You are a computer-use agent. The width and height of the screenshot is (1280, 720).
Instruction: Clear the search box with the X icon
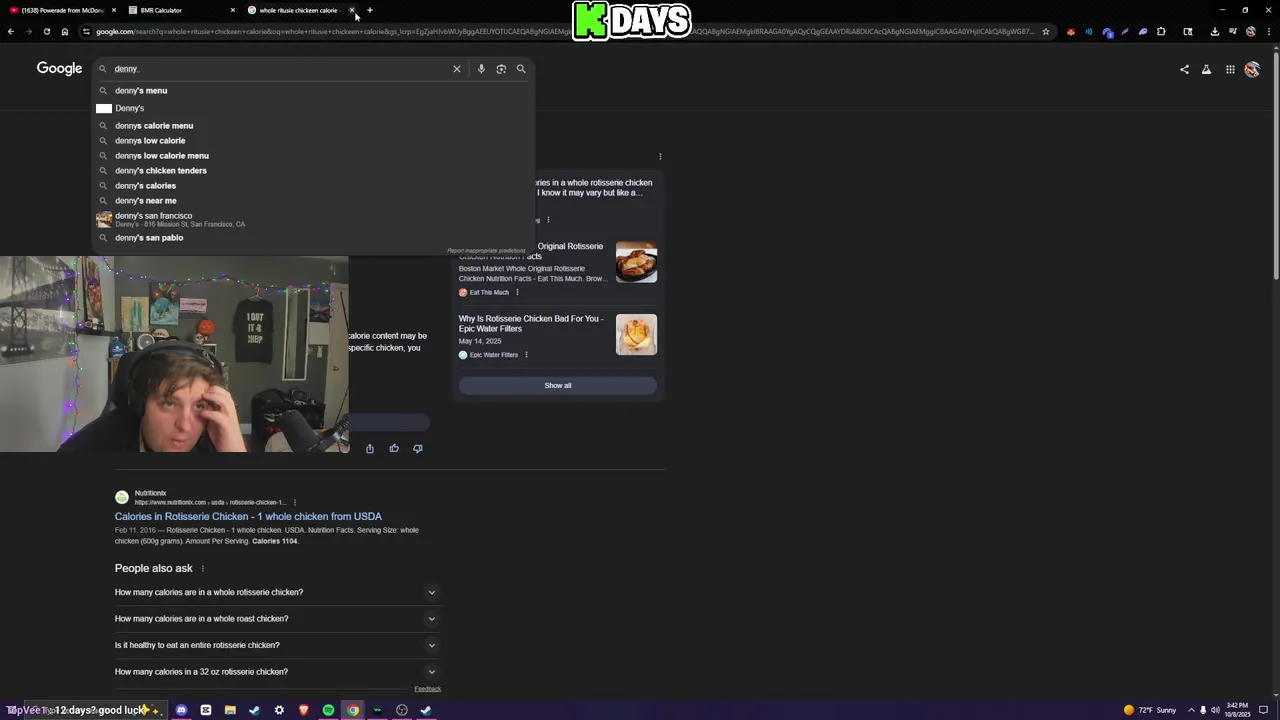[457, 69]
